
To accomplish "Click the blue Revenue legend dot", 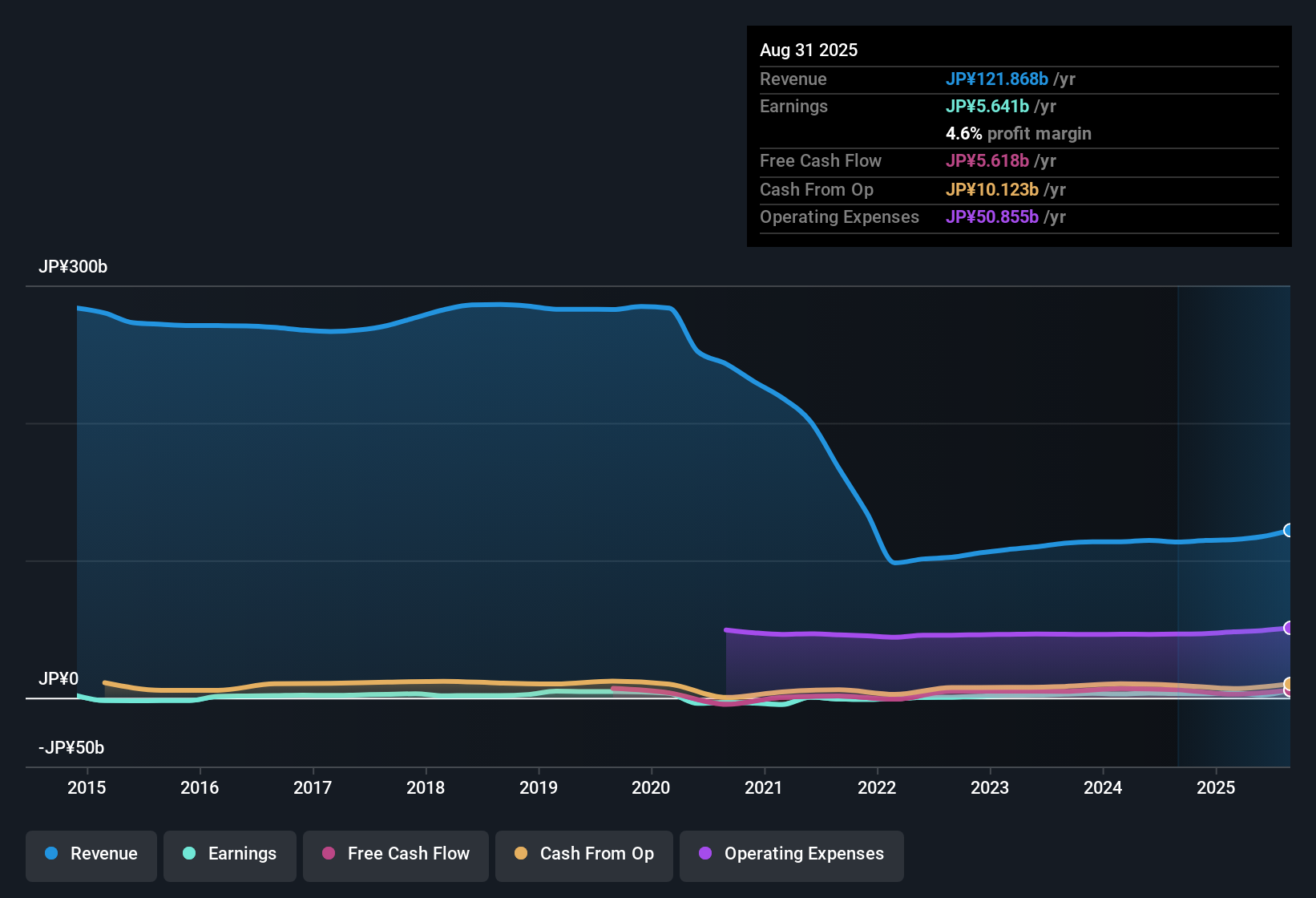I will [51, 853].
